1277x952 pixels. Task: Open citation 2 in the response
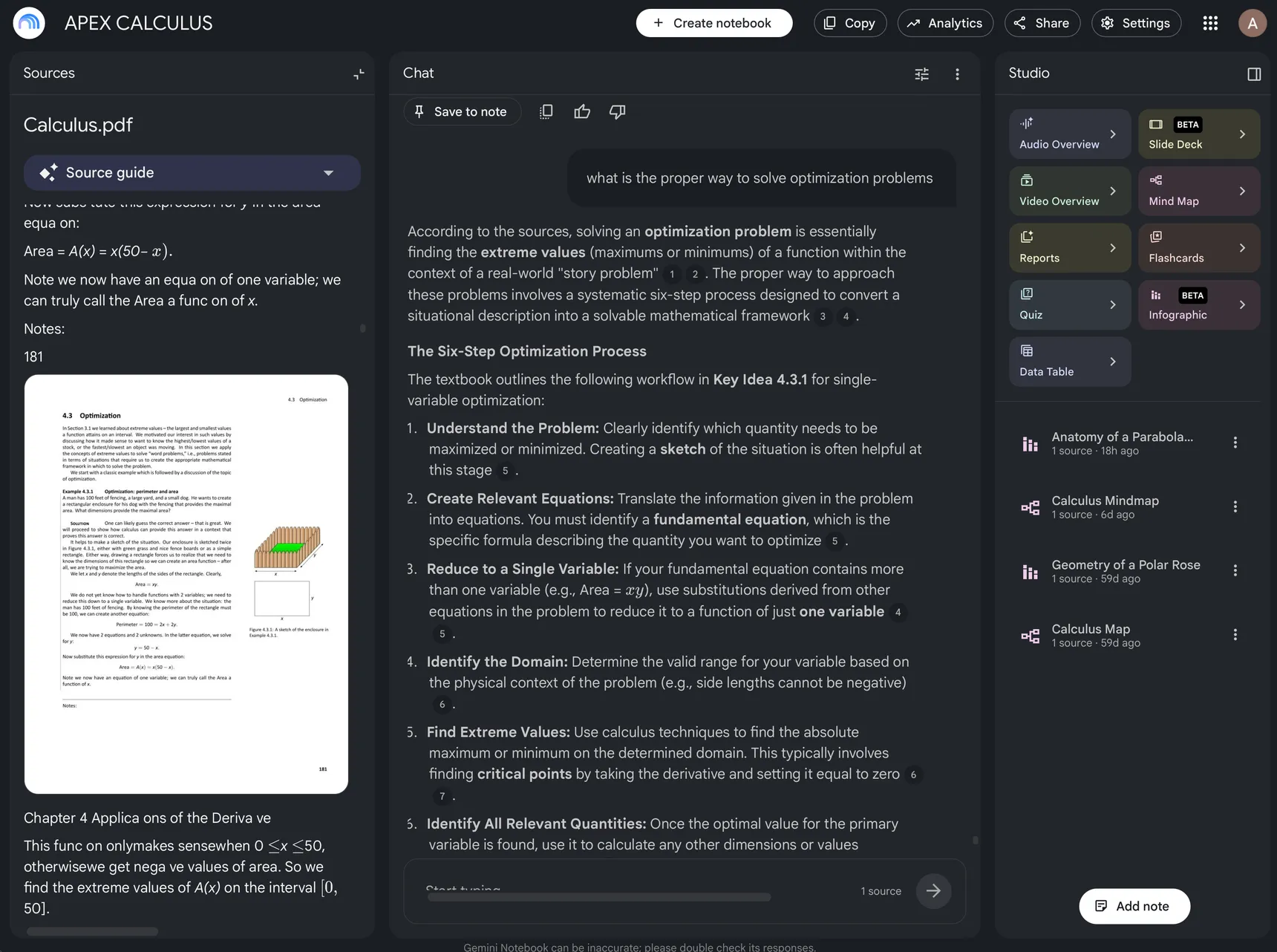point(695,274)
